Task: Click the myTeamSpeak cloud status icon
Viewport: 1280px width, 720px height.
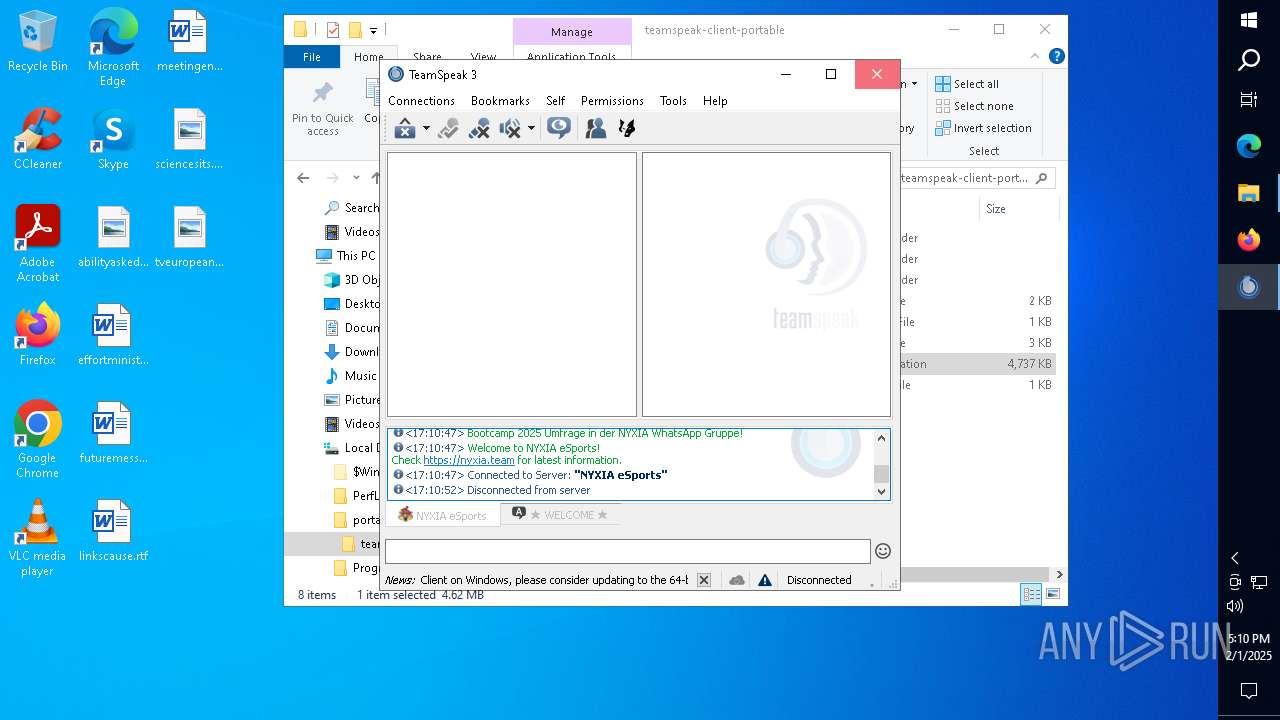Action: [x=737, y=580]
